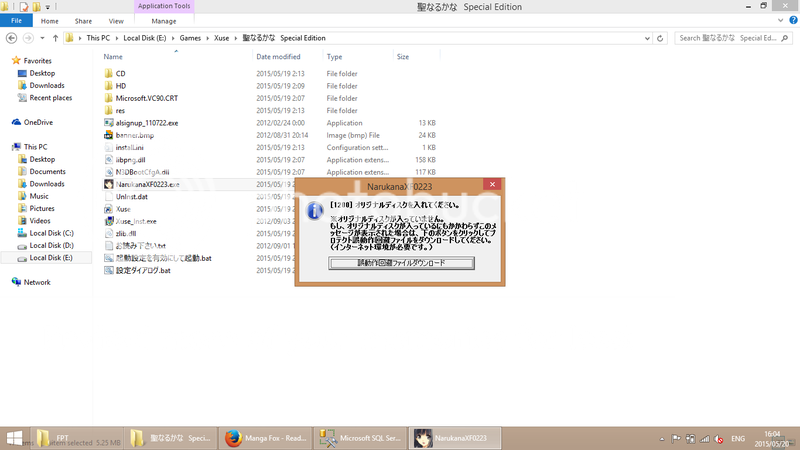Viewport: 800px width, 450px height.
Task: Click the search box for this folder
Action: point(728,38)
